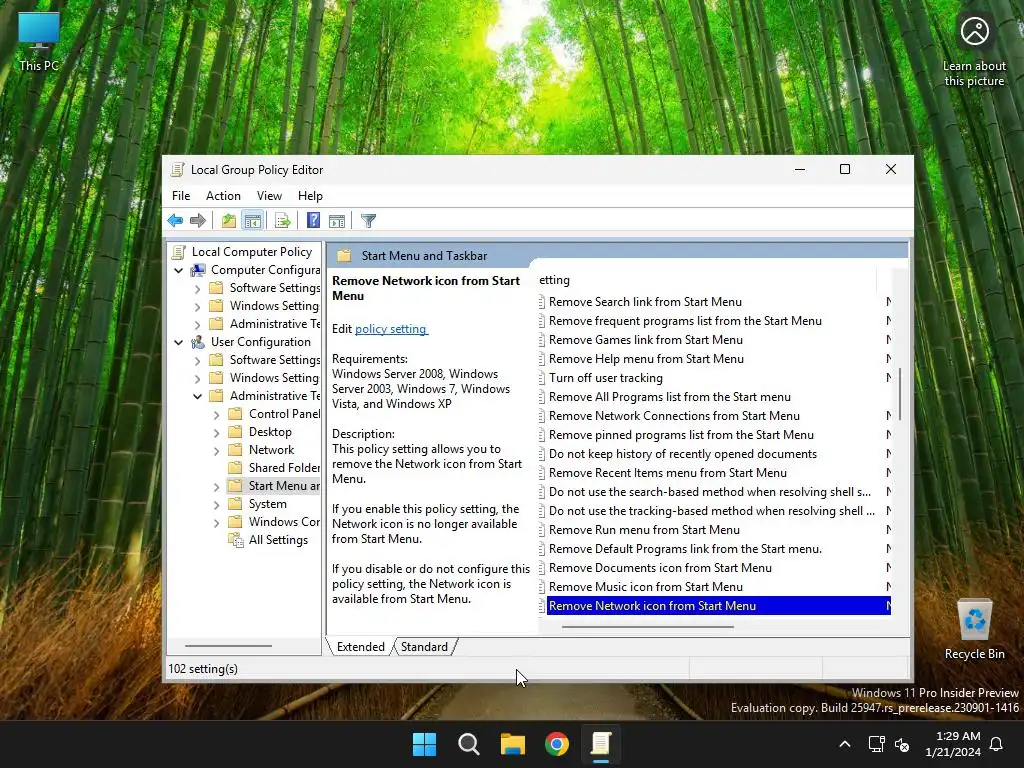Collapse User Configuration's Administrative Templates node

(197, 396)
